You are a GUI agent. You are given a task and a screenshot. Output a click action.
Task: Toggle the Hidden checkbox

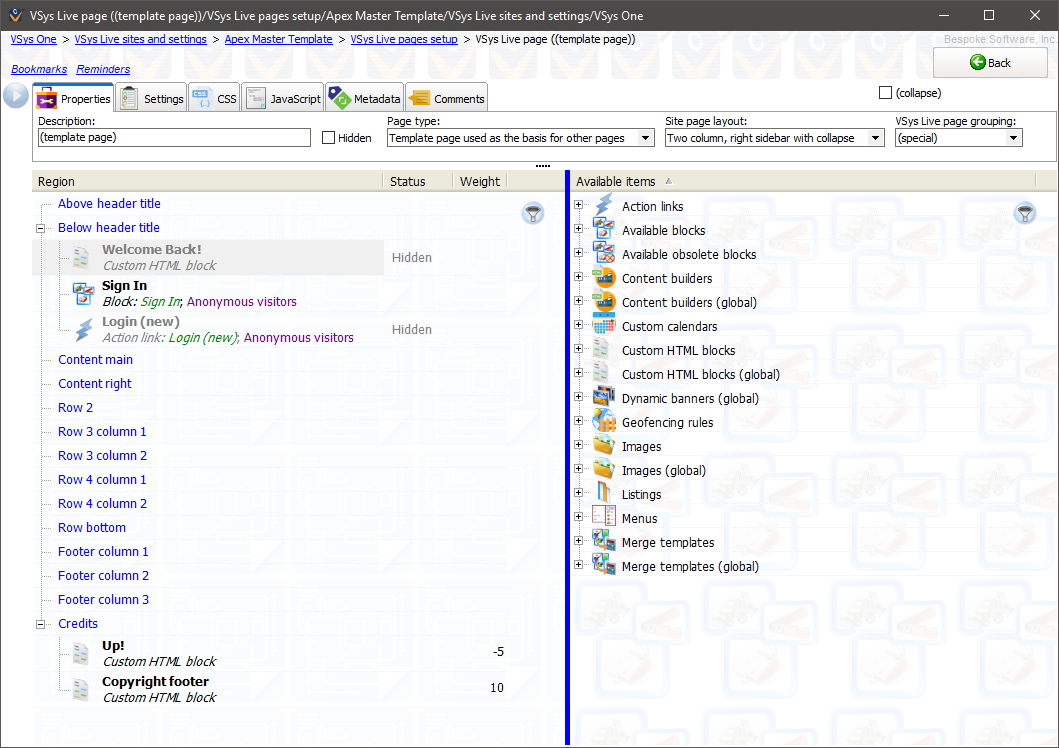[x=329, y=138]
